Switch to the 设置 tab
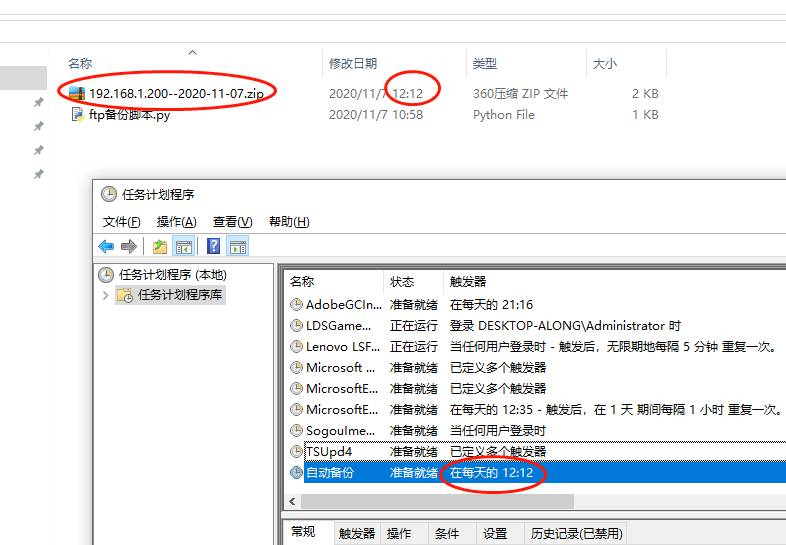The height and width of the screenshot is (545, 786). coord(495,533)
